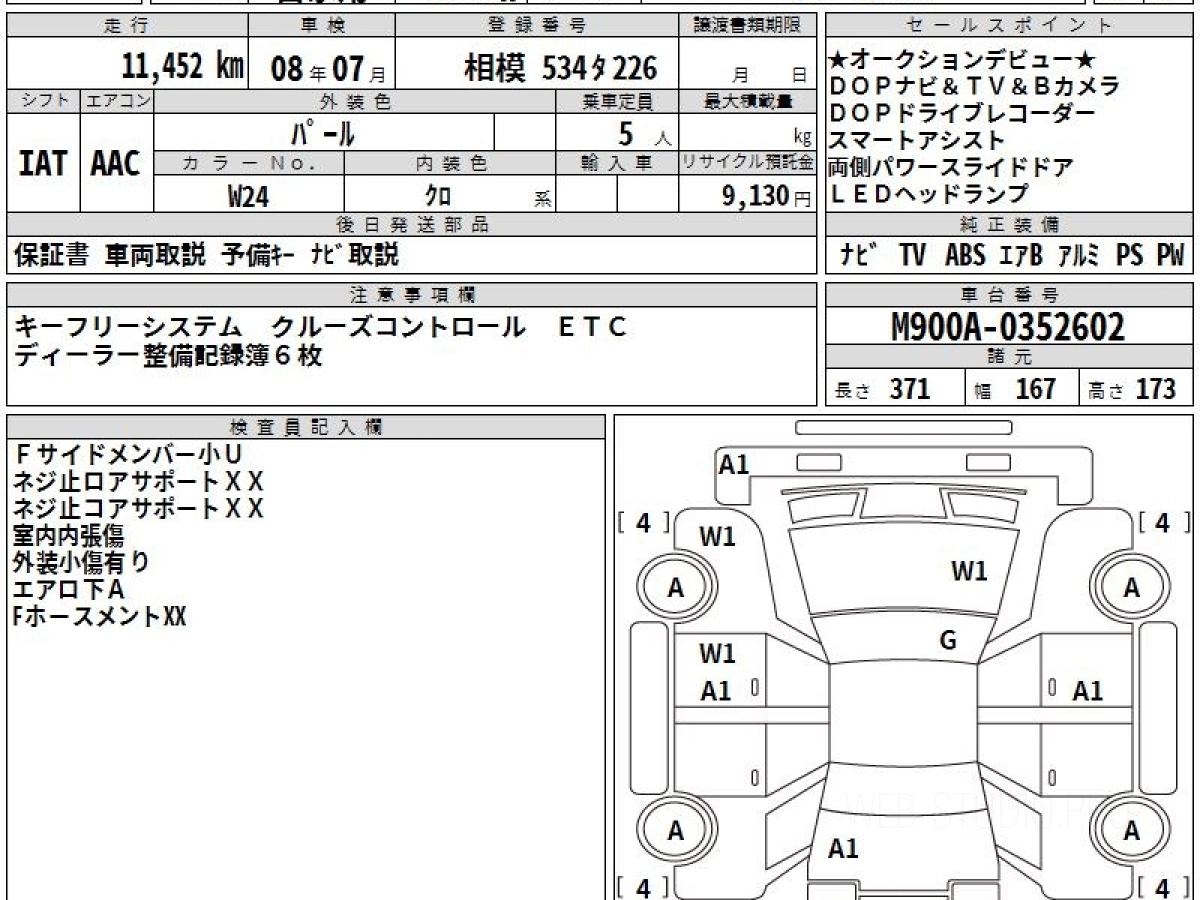Select LEDヘッドランプ sales point

[x=929, y=193]
